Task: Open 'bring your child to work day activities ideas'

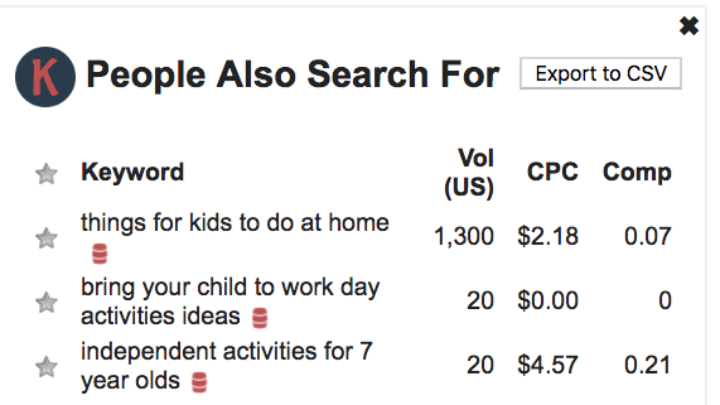Action: coord(230,288)
